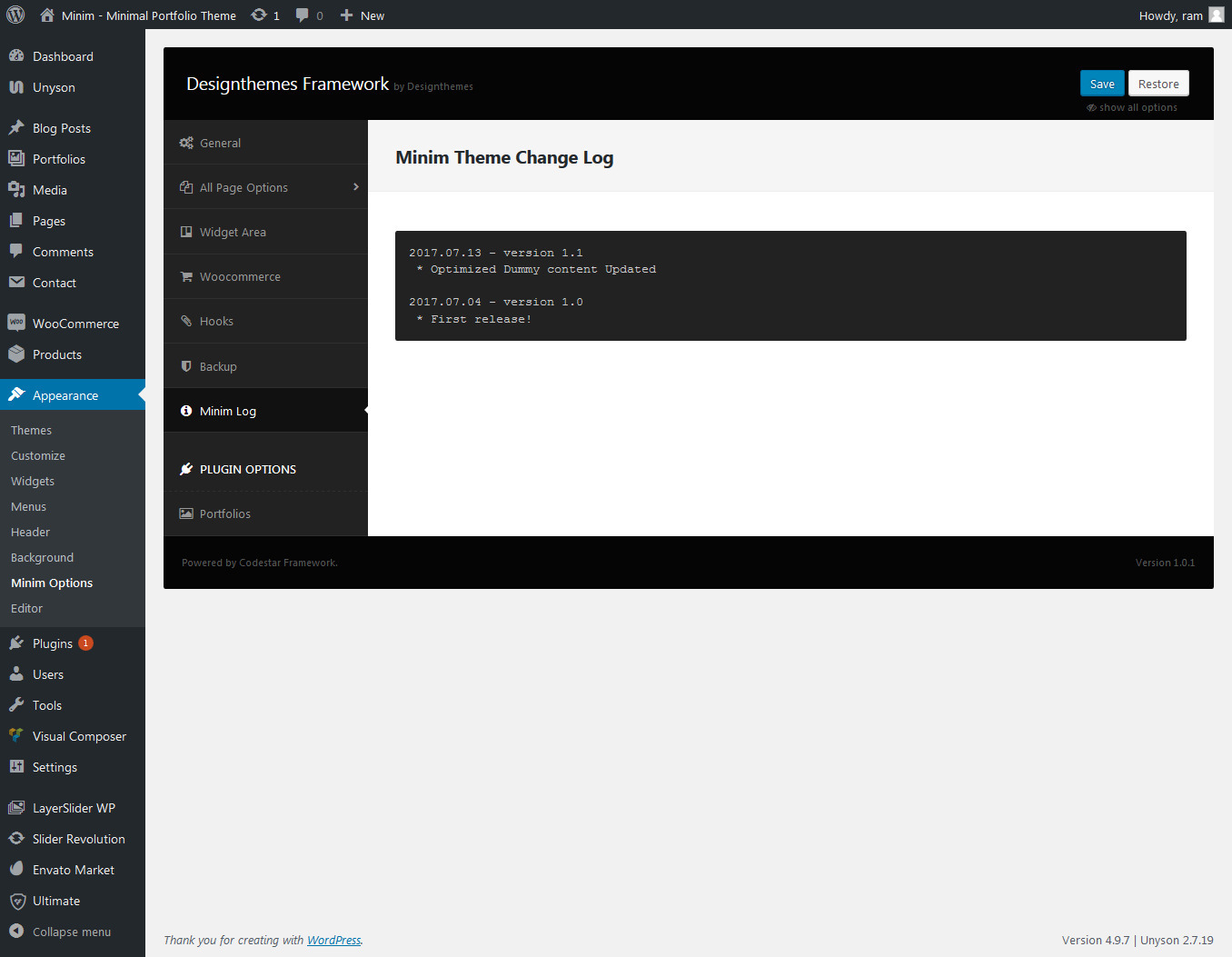
Task: Select the Minim Log tab
Action: 265,411
